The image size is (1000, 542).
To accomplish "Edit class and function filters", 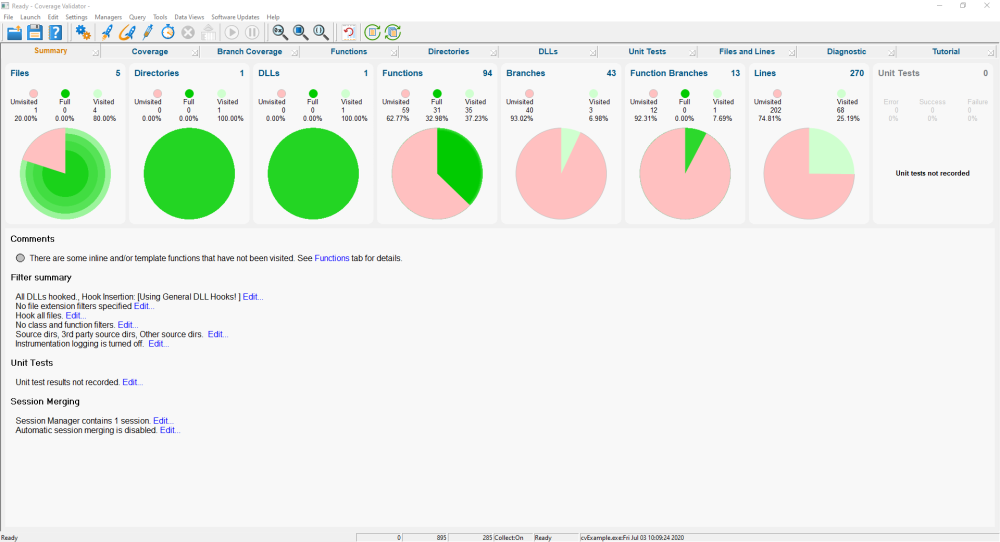I will point(128,325).
